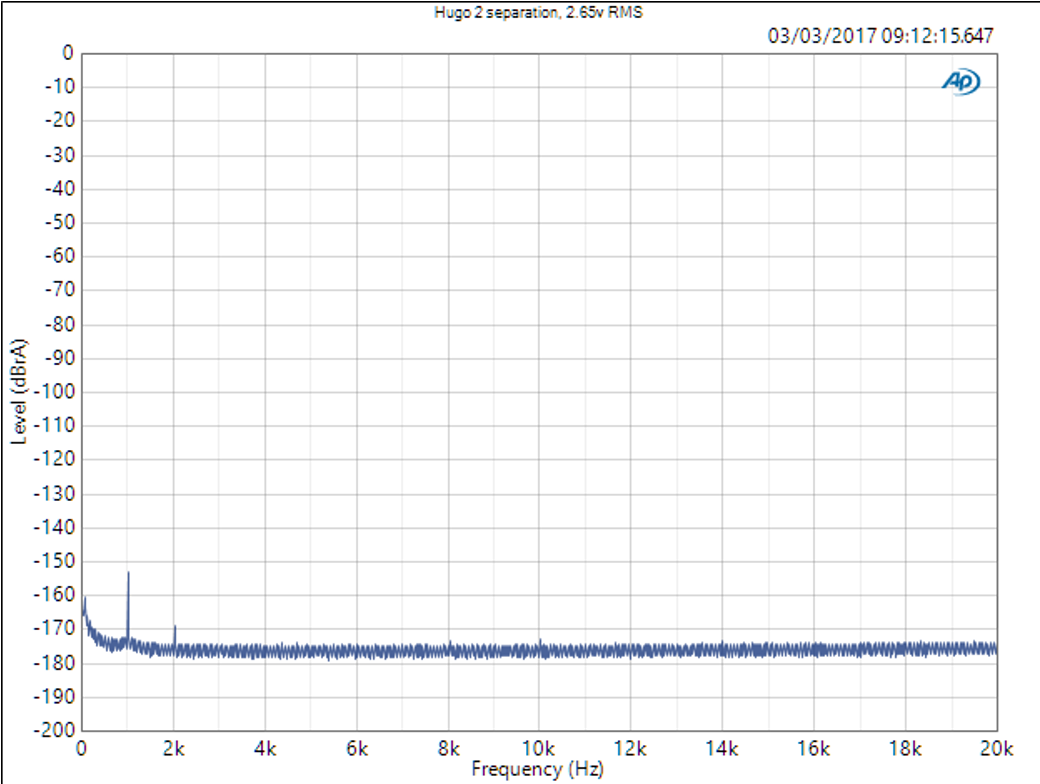Click the '8k' frequency tick label

[448, 749]
